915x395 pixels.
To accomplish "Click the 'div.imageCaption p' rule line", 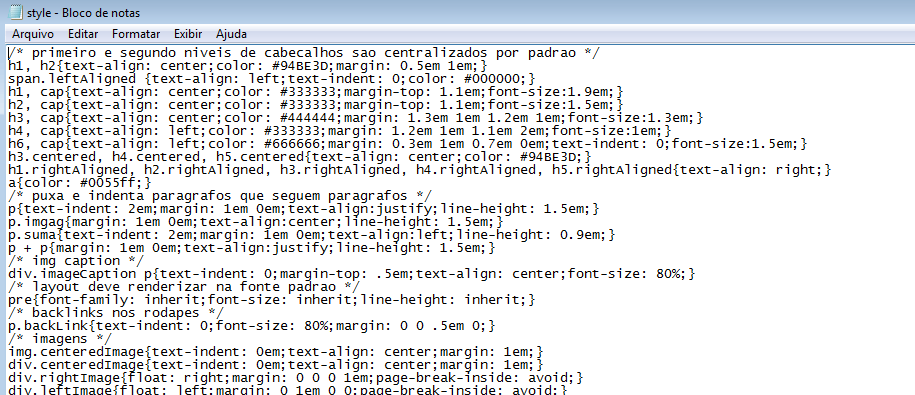I will (352, 274).
